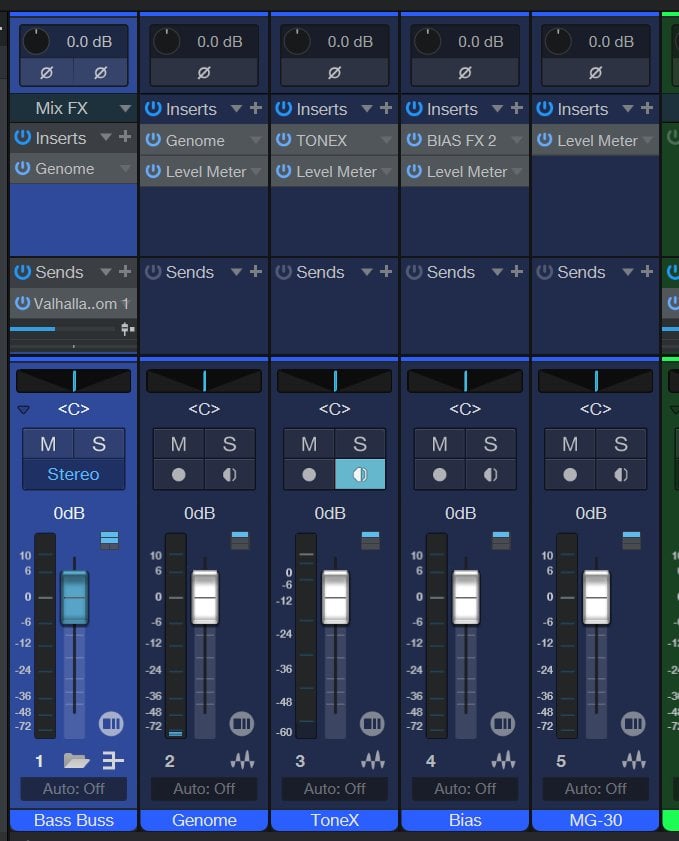
Task: Select MG-30 channel name label
Action: click(x=595, y=820)
